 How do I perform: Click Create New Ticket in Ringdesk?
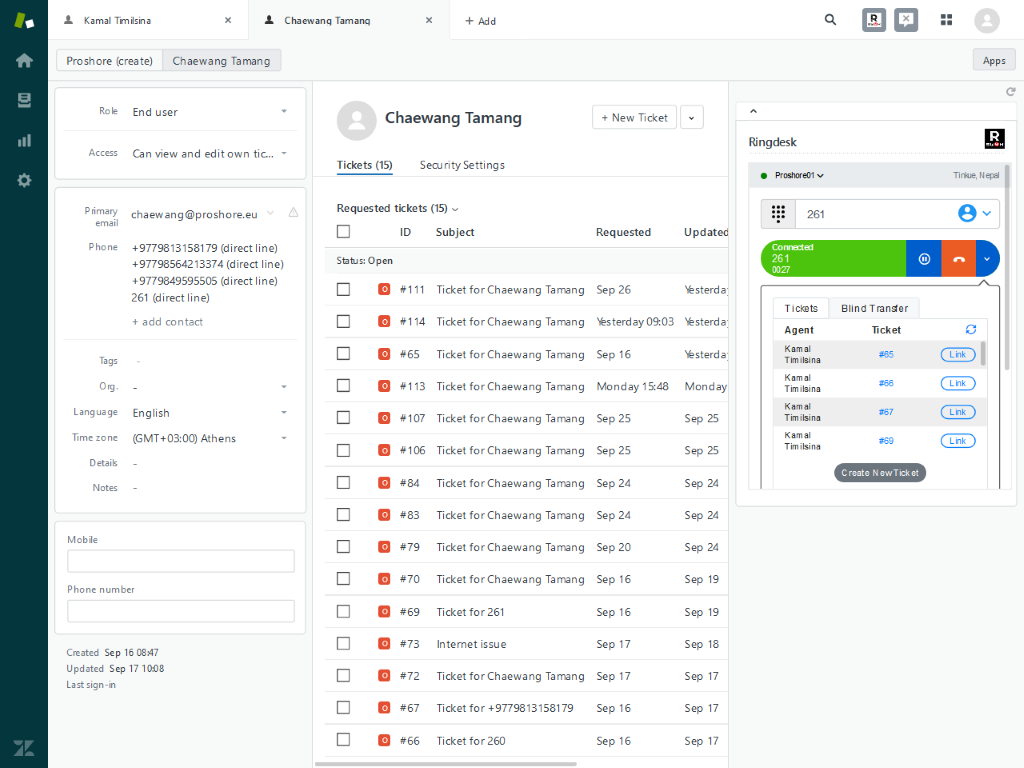[x=880, y=472]
